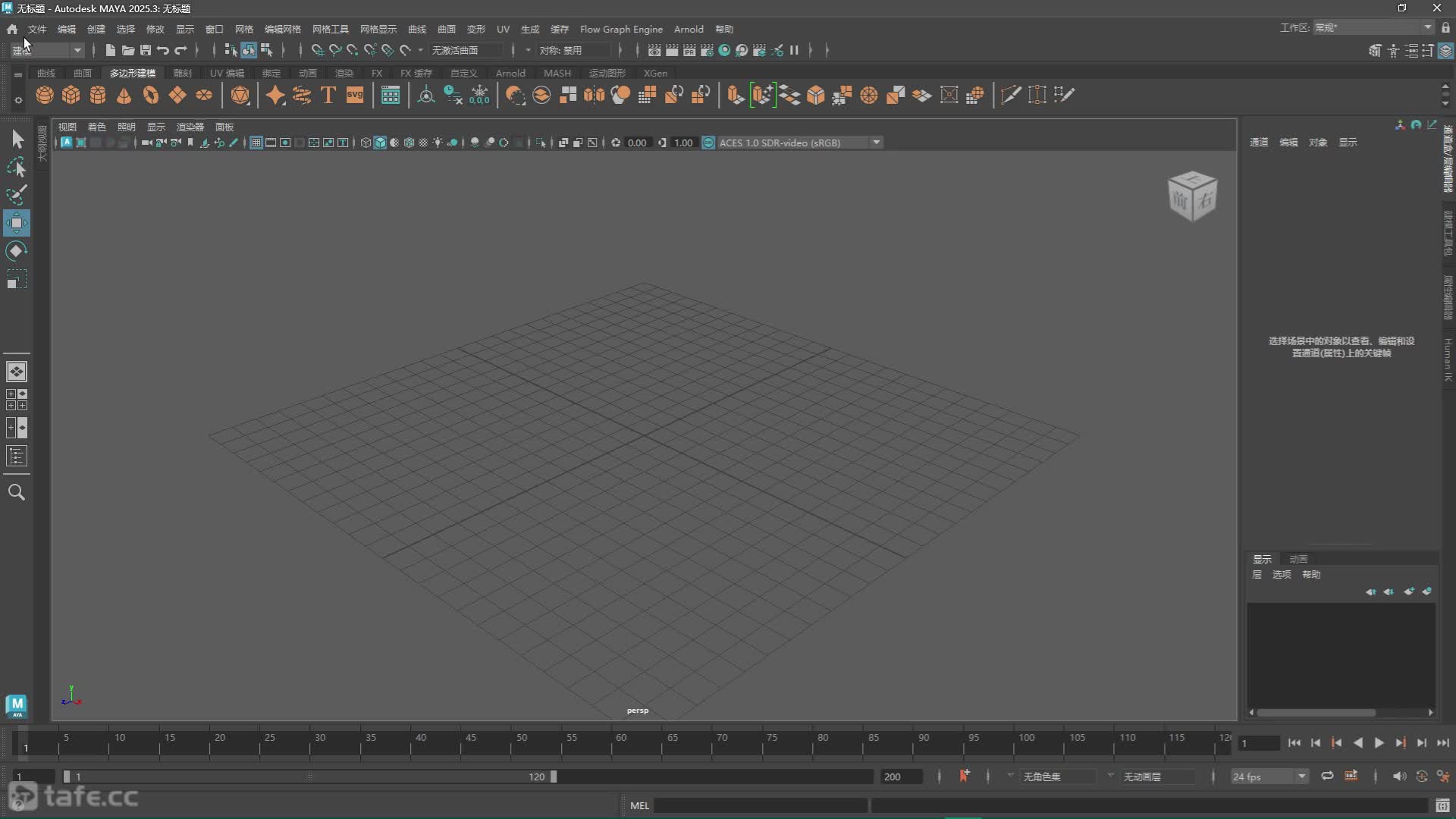
Task: Expand the workspace selector dropdown
Action: 1427,28
